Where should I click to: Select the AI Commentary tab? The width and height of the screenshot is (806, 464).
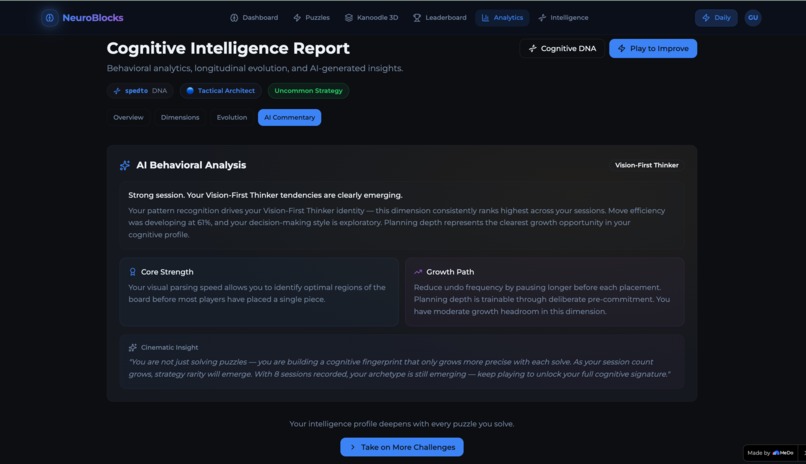pos(289,117)
